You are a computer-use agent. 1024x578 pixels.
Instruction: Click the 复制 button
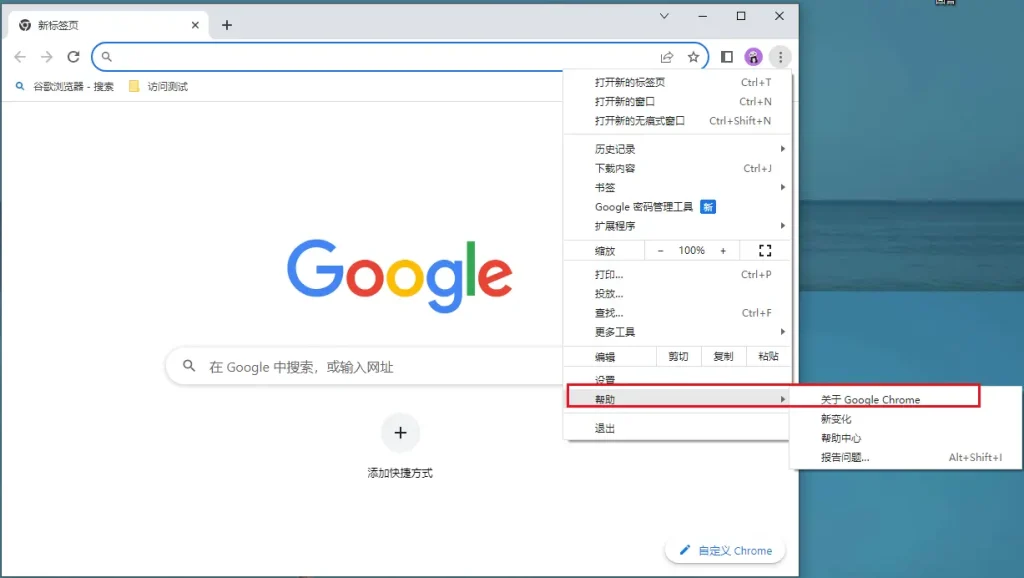click(x=723, y=357)
